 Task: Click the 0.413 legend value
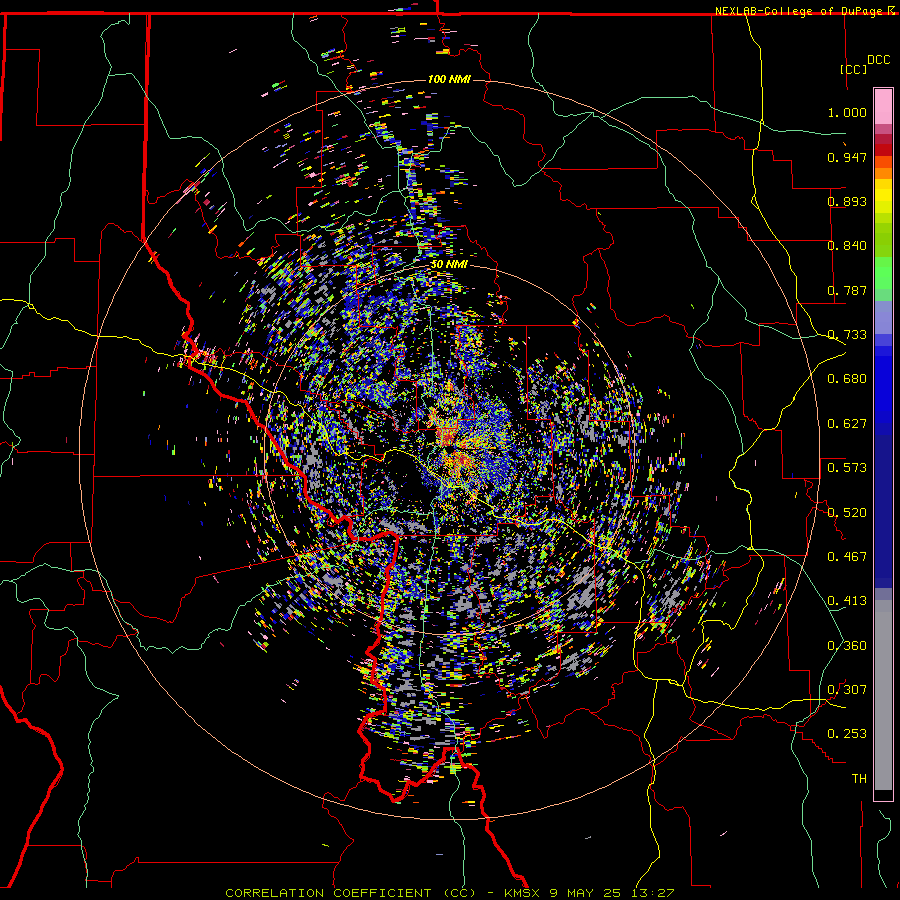point(847,601)
